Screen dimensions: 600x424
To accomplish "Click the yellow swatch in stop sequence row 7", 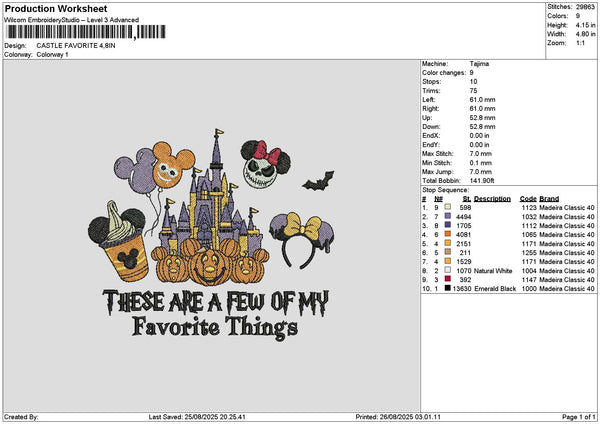I will 447,261.
